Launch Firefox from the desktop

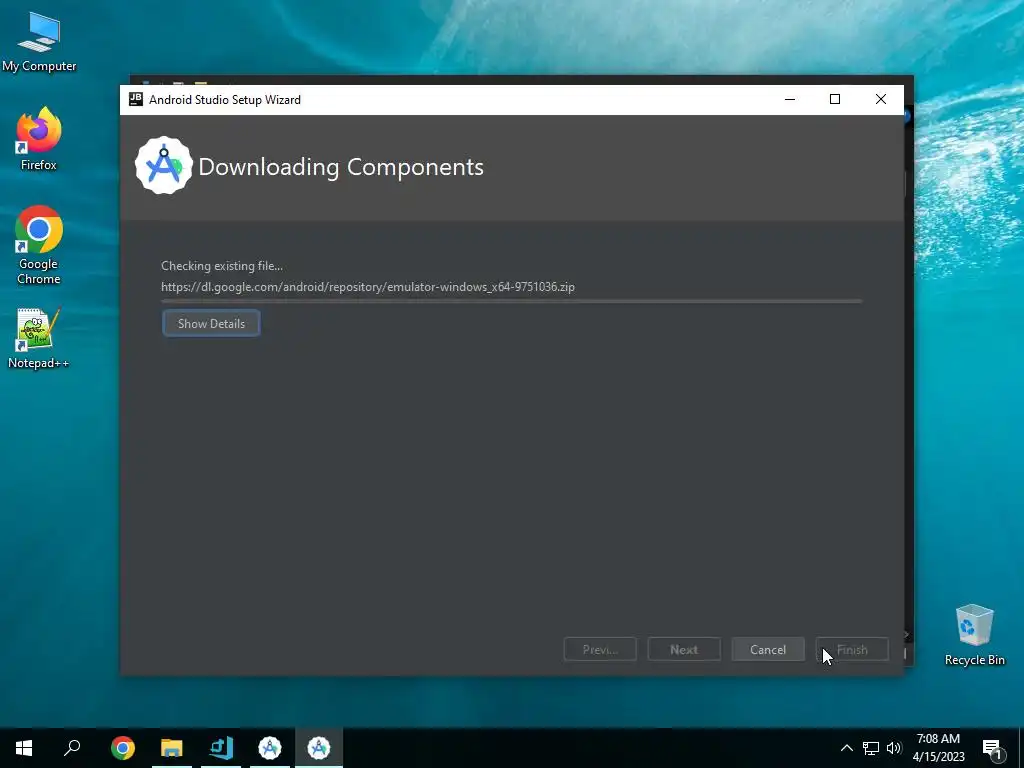pyautogui.click(x=39, y=139)
